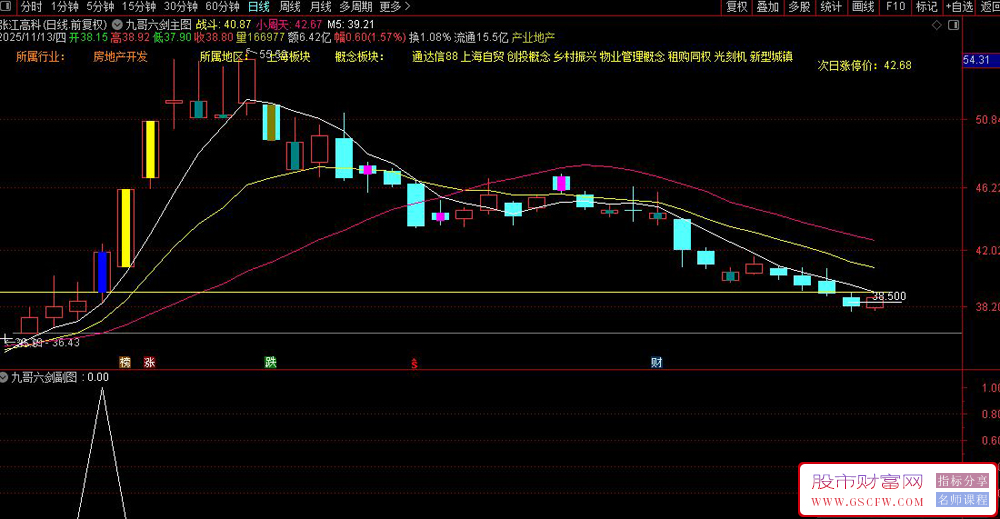Click the 次日涨停价: 42.68 text

[864, 66]
